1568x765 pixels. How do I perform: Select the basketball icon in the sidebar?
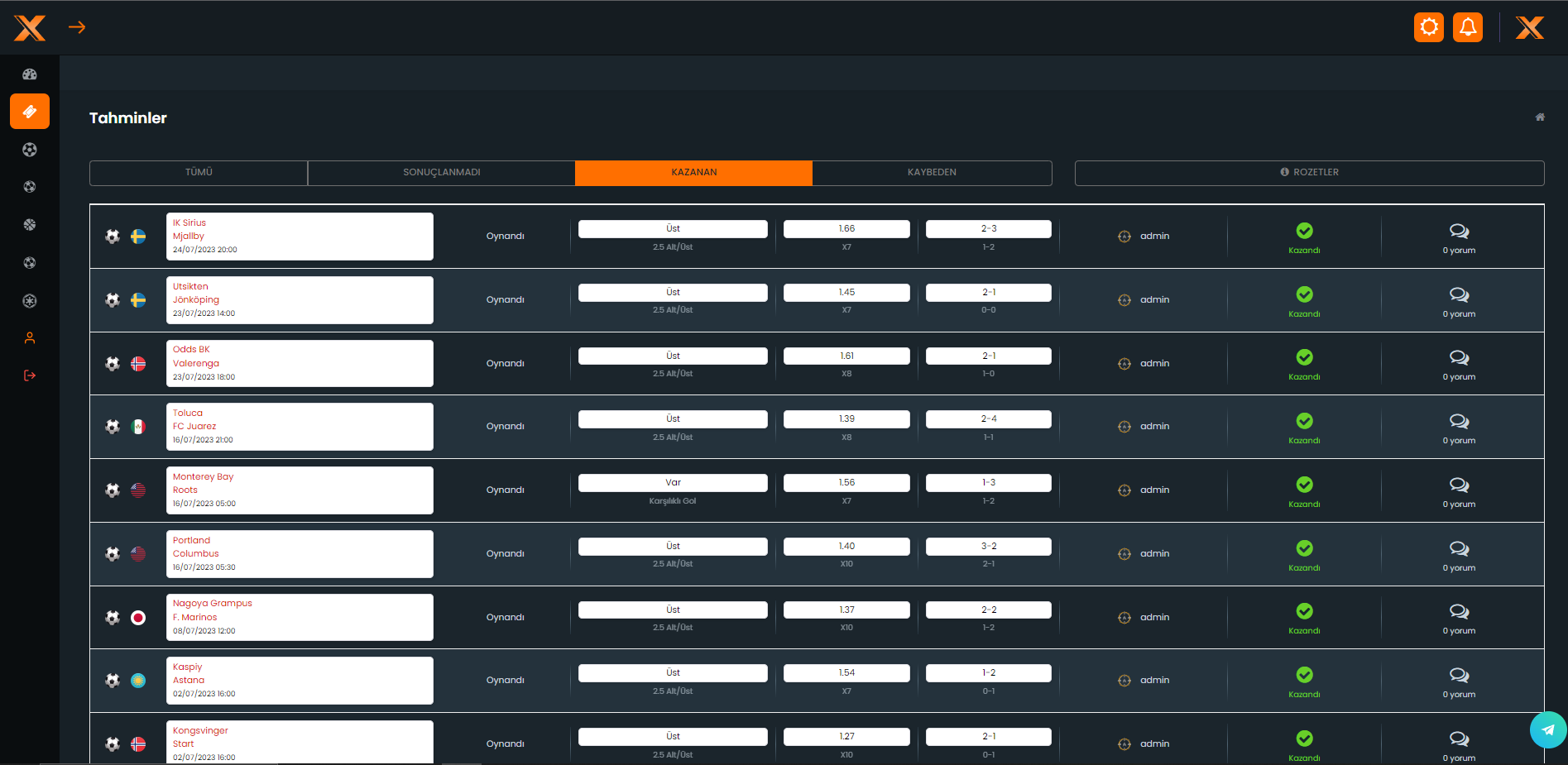(30, 225)
